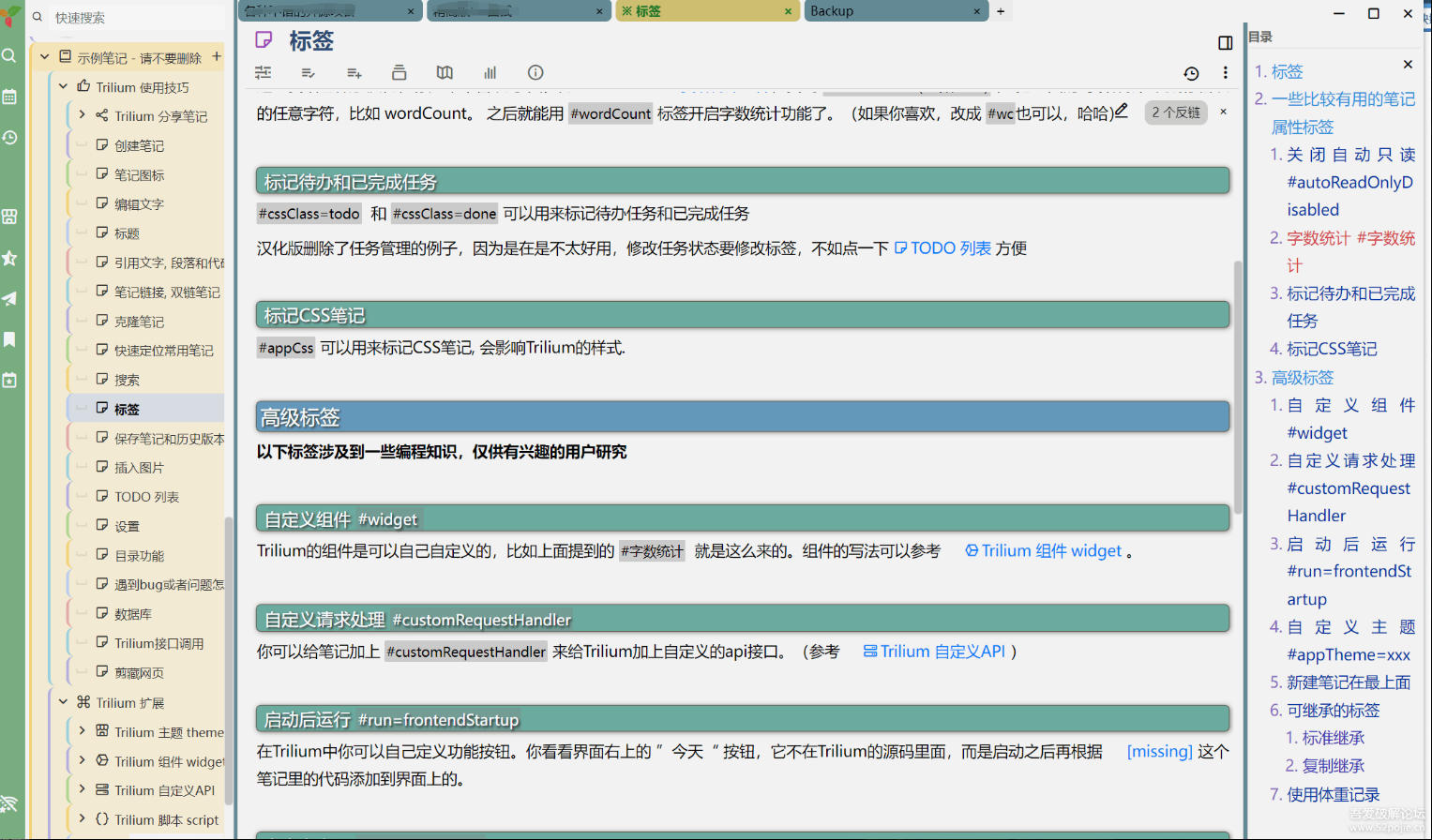Open the calendar launcher in left bar
Screen dimensions: 1432x840
coord(9,97)
